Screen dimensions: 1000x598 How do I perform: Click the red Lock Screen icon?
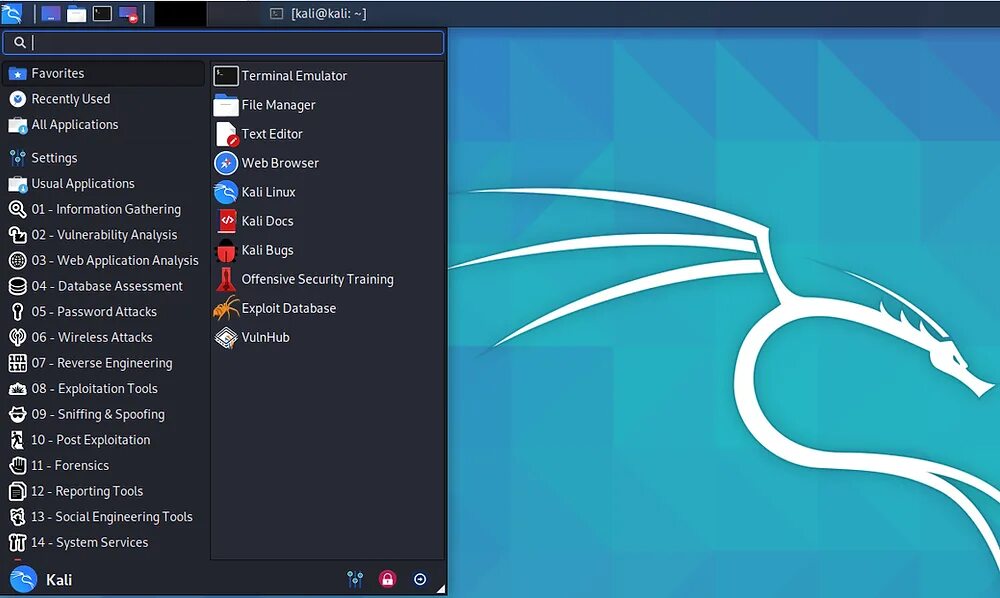point(387,579)
